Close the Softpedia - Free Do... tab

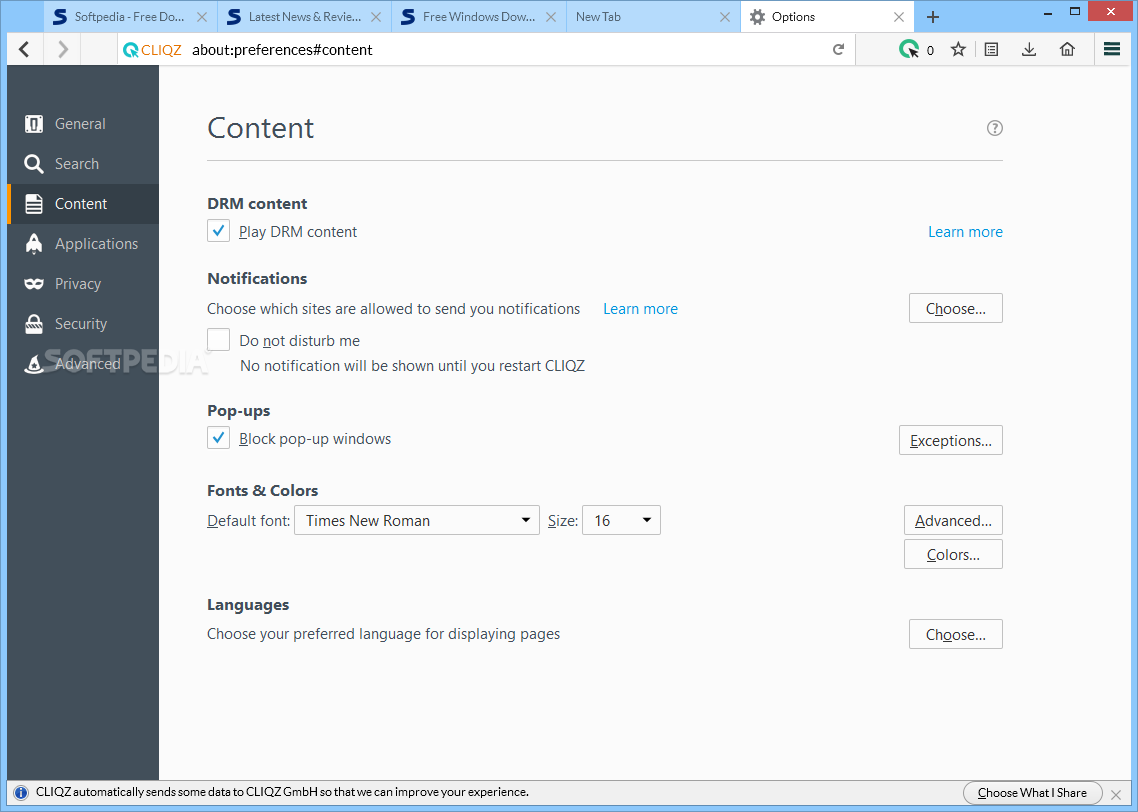coord(202,17)
